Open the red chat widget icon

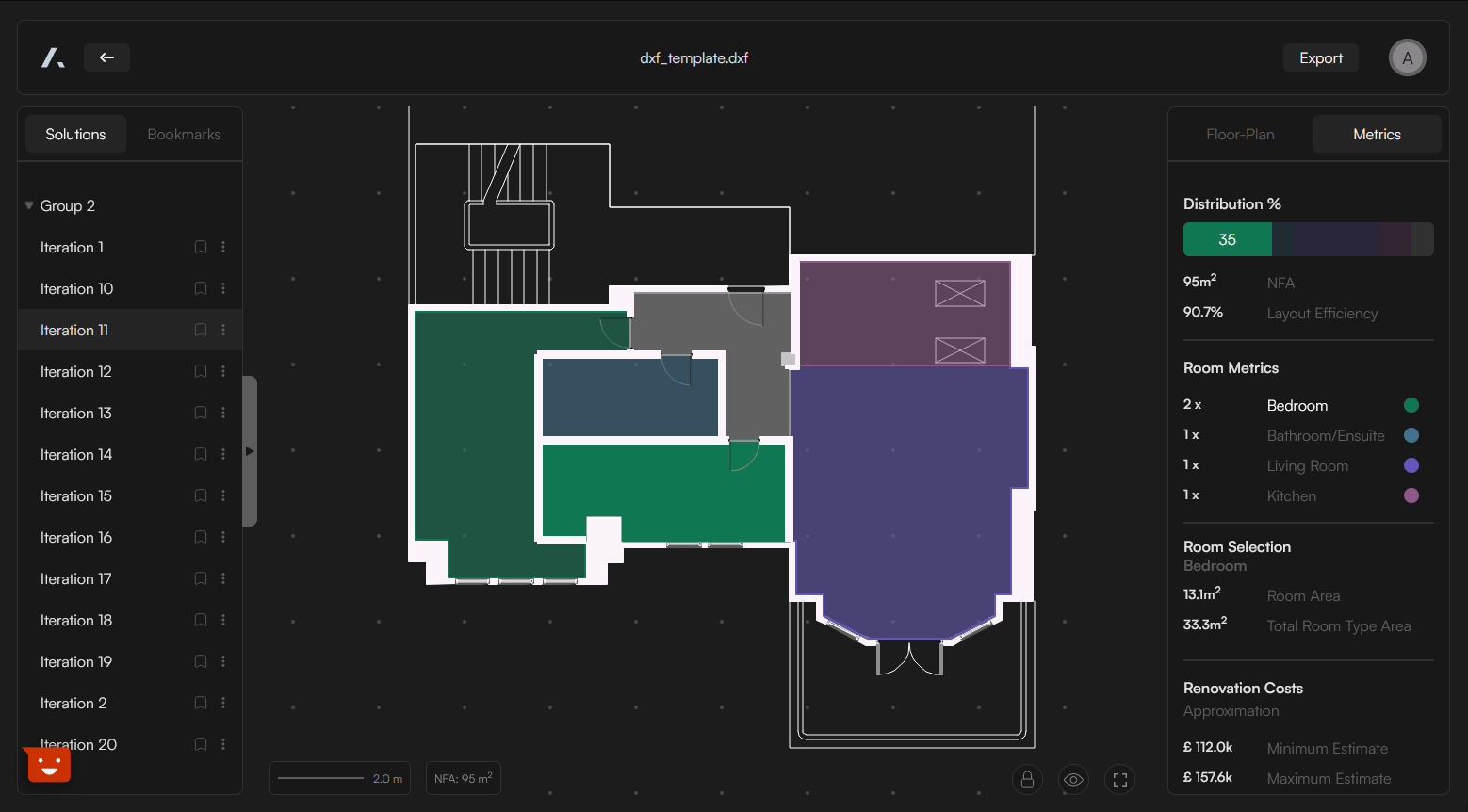[x=49, y=764]
